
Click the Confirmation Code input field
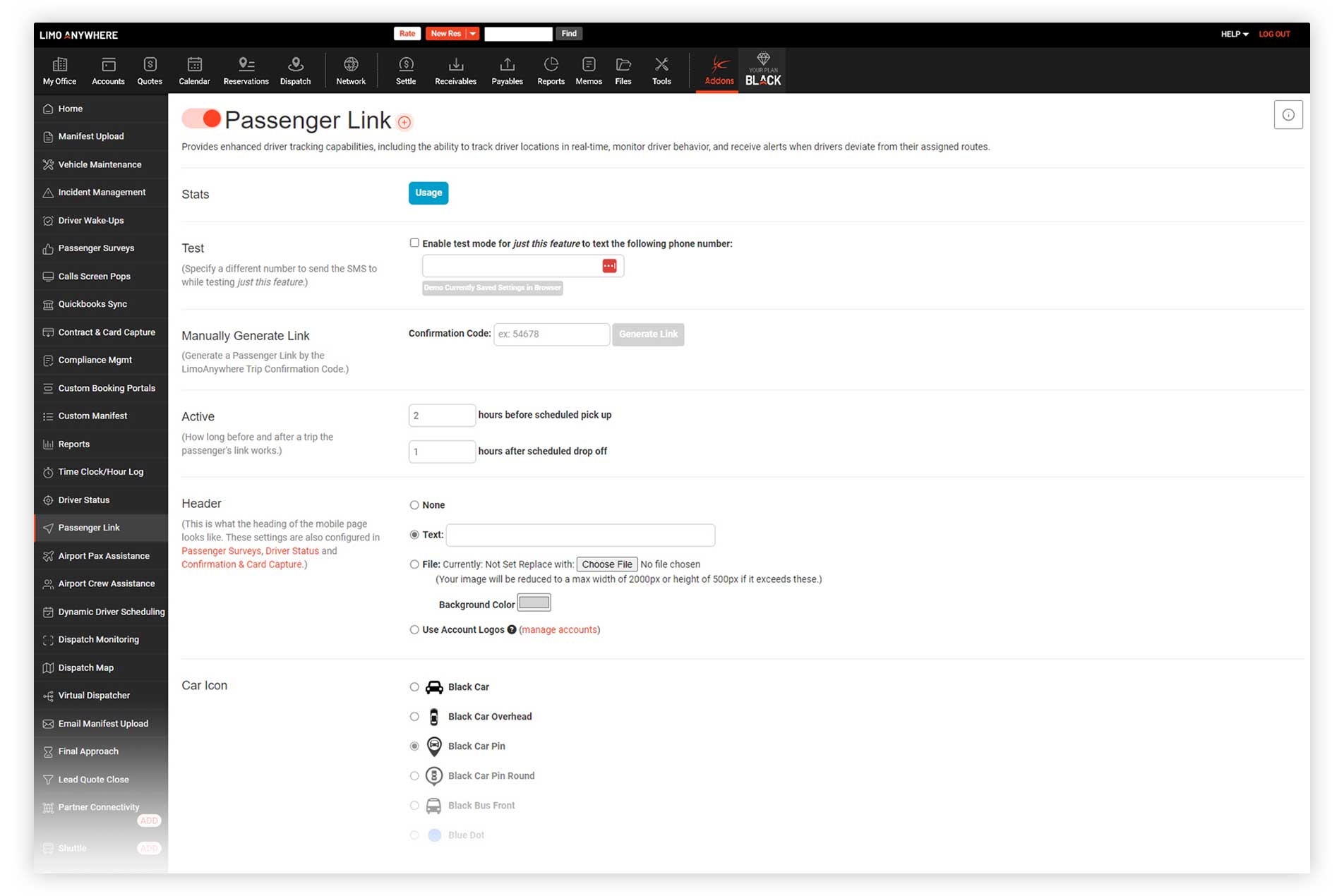(551, 334)
